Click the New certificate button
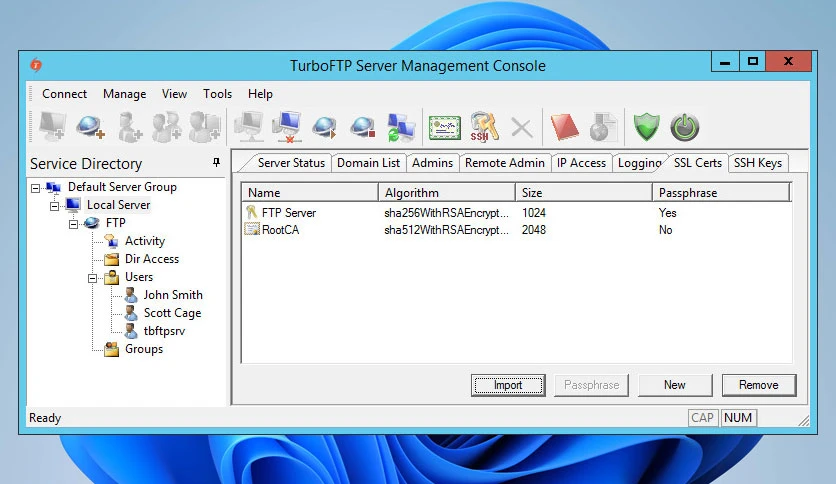The width and height of the screenshot is (836, 484). coord(674,385)
